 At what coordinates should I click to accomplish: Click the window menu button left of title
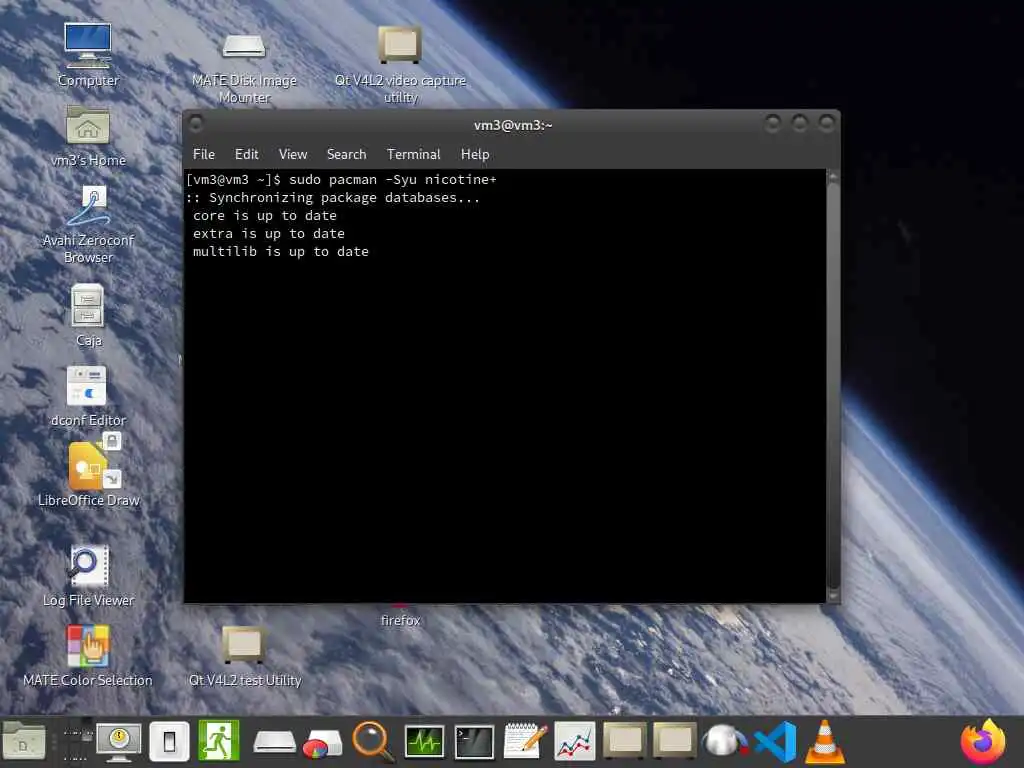[x=195, y=123]
